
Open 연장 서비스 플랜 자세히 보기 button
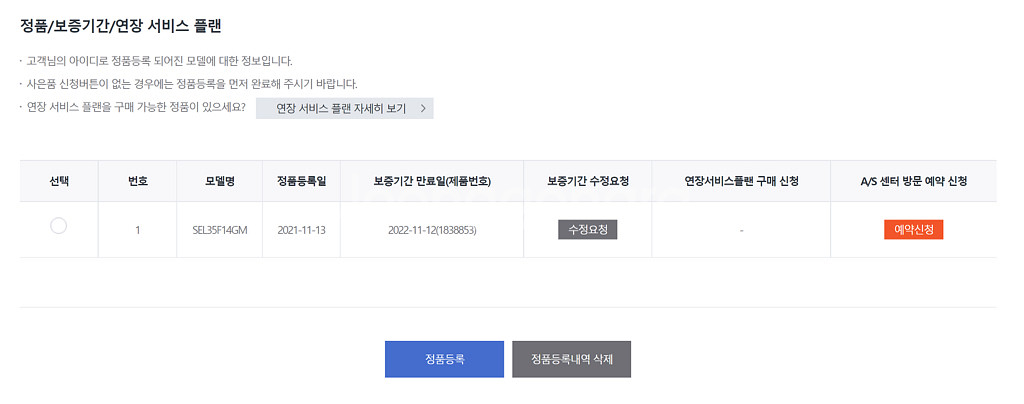pyautogui.click(x=344, y=108)
